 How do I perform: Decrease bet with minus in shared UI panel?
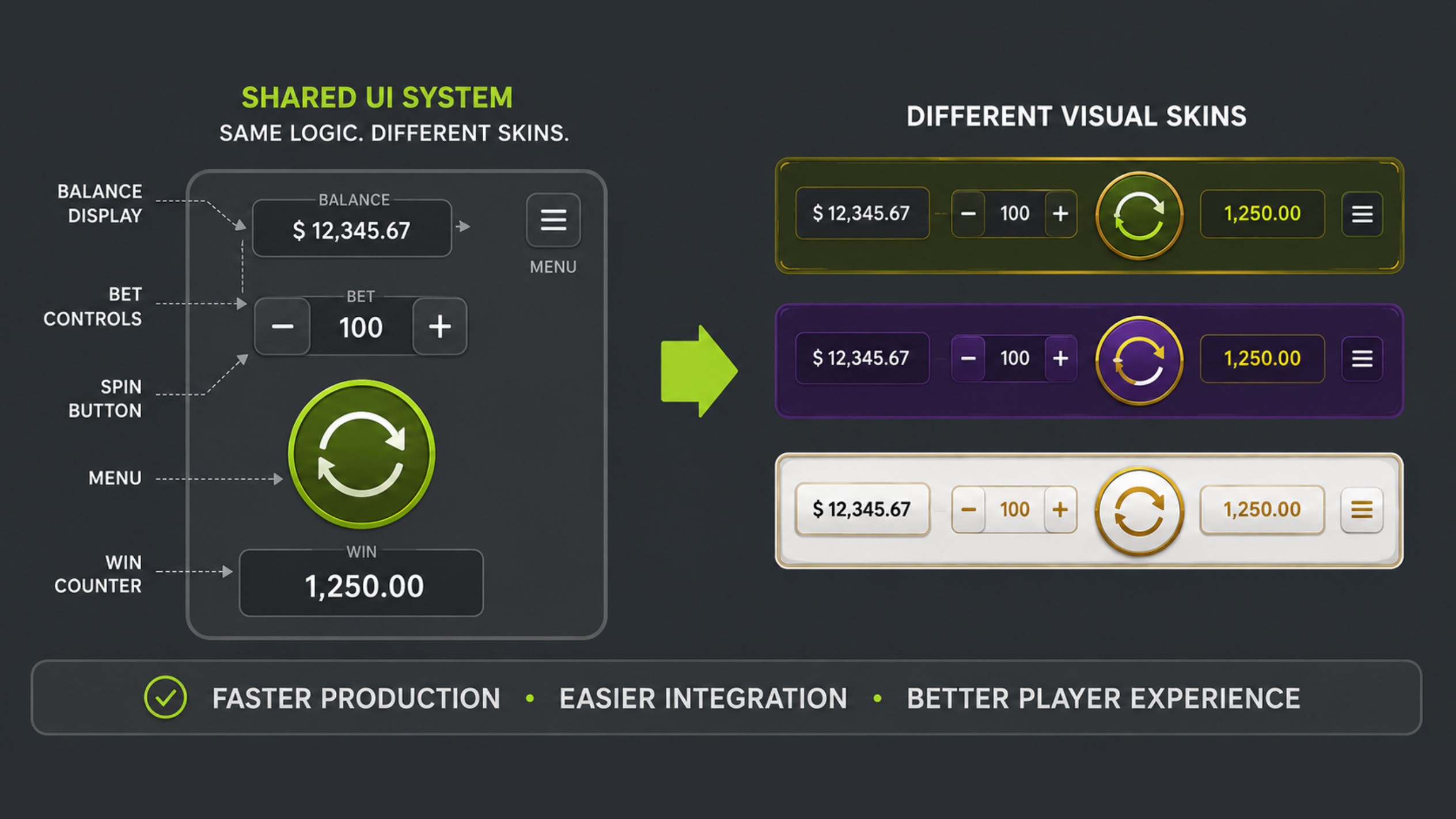[282, 327]
